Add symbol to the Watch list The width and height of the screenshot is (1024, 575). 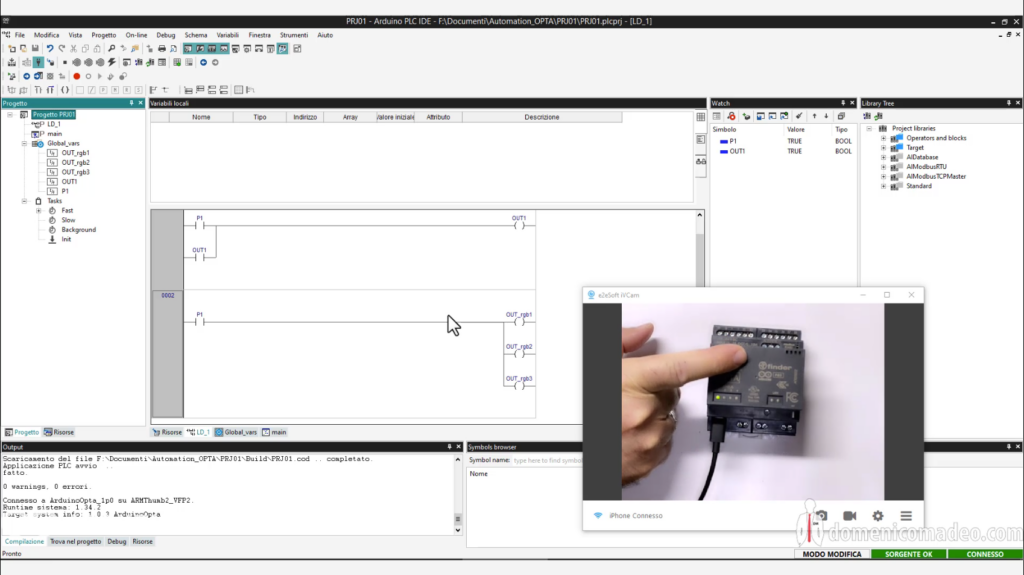[x=746, y=116]
